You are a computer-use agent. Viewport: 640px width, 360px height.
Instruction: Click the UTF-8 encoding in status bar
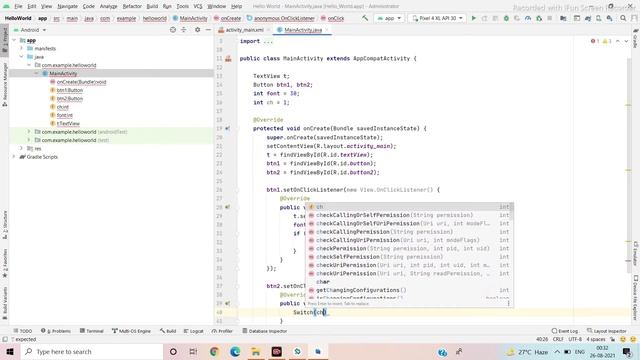575,339
